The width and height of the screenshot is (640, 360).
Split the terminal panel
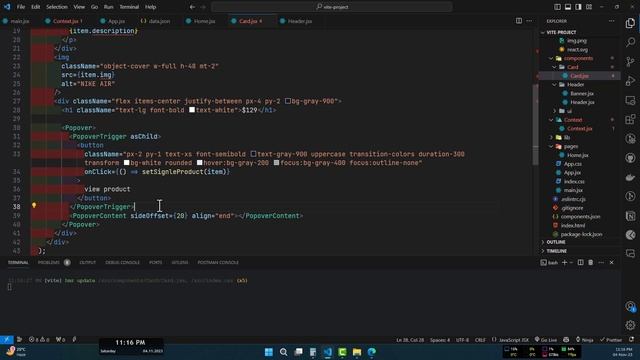click(580, 262)
